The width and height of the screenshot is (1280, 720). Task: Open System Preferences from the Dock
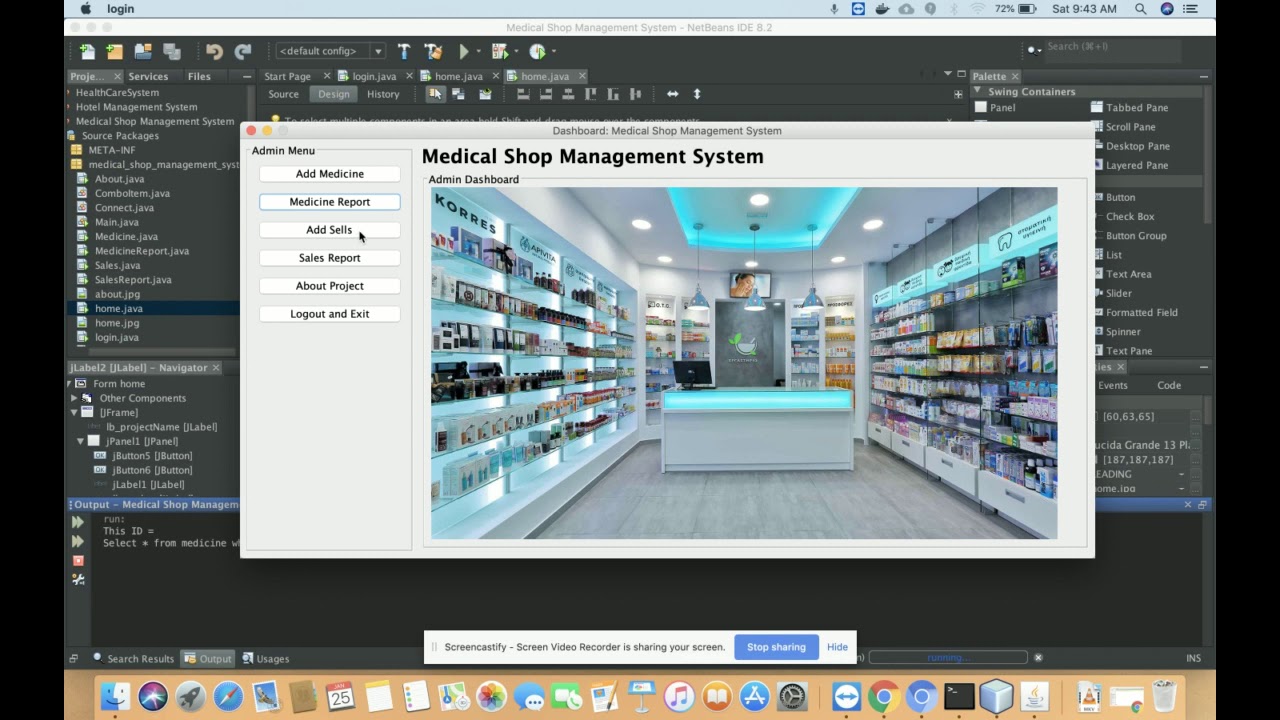792,696
